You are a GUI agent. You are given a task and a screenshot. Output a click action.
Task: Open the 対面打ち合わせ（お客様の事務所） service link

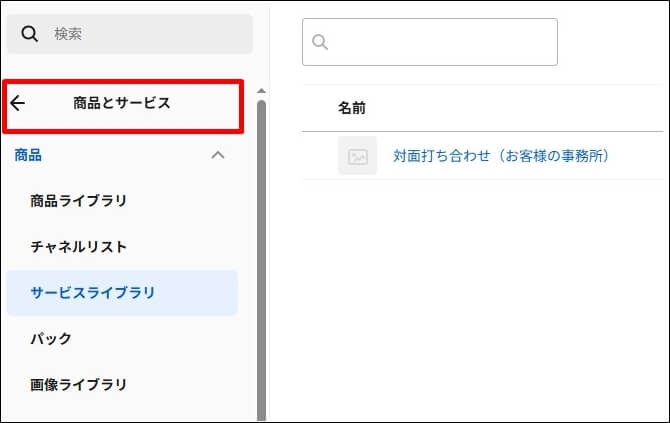click(x=501, y=156)
